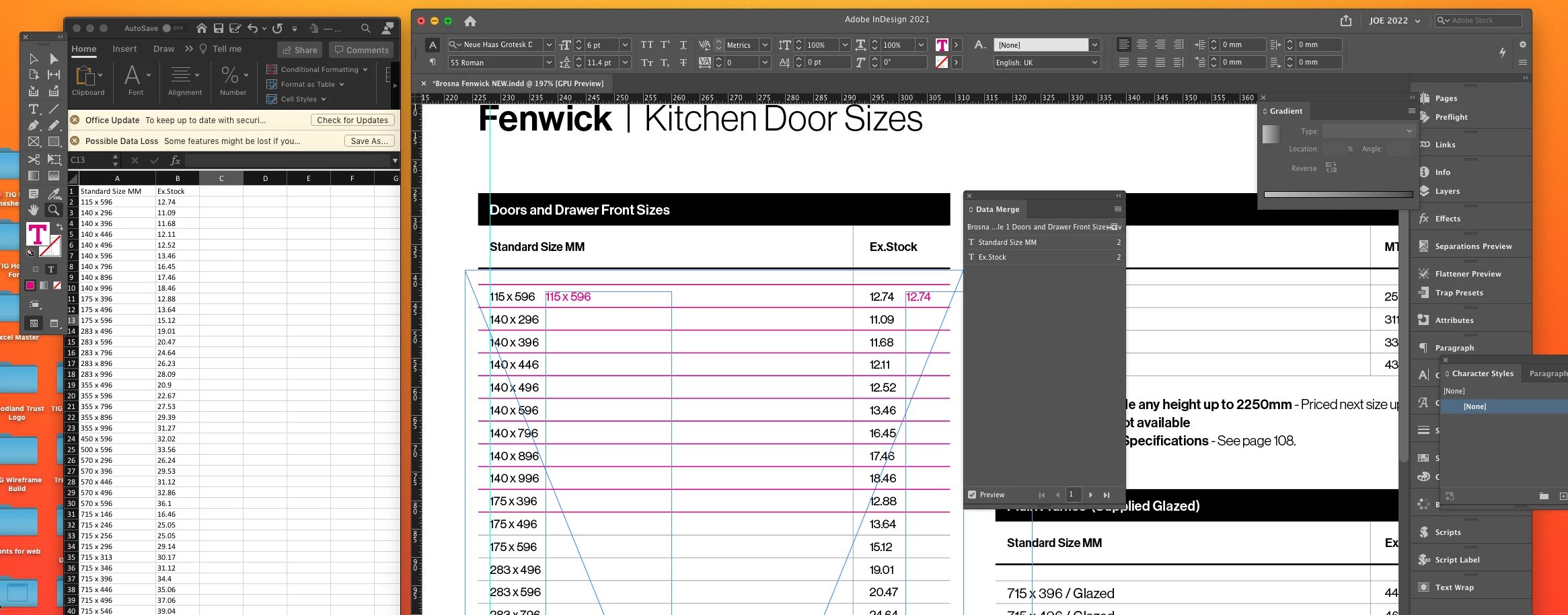Click the Excel Share button

tap(300, 50)
